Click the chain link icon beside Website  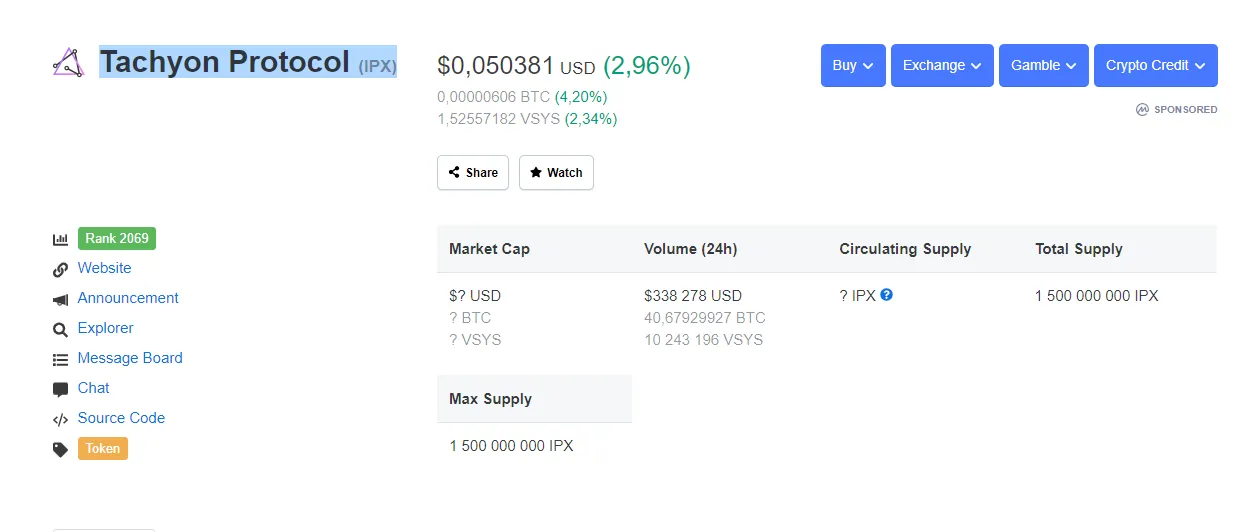60,269
